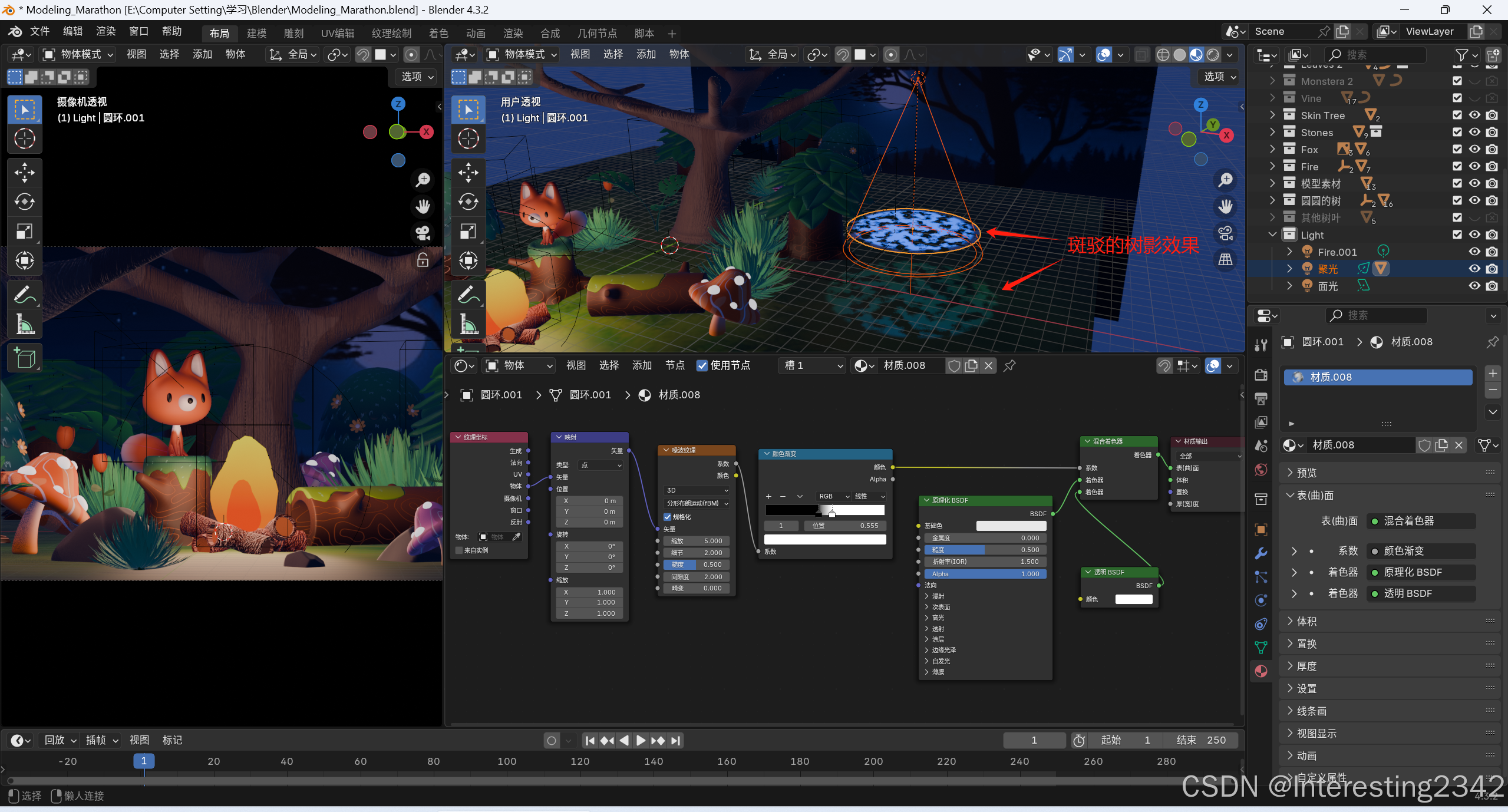Open the Modifiers wrench properties tab
The width and height of the screenshot is (1508, 812).
coord(1261,553)
